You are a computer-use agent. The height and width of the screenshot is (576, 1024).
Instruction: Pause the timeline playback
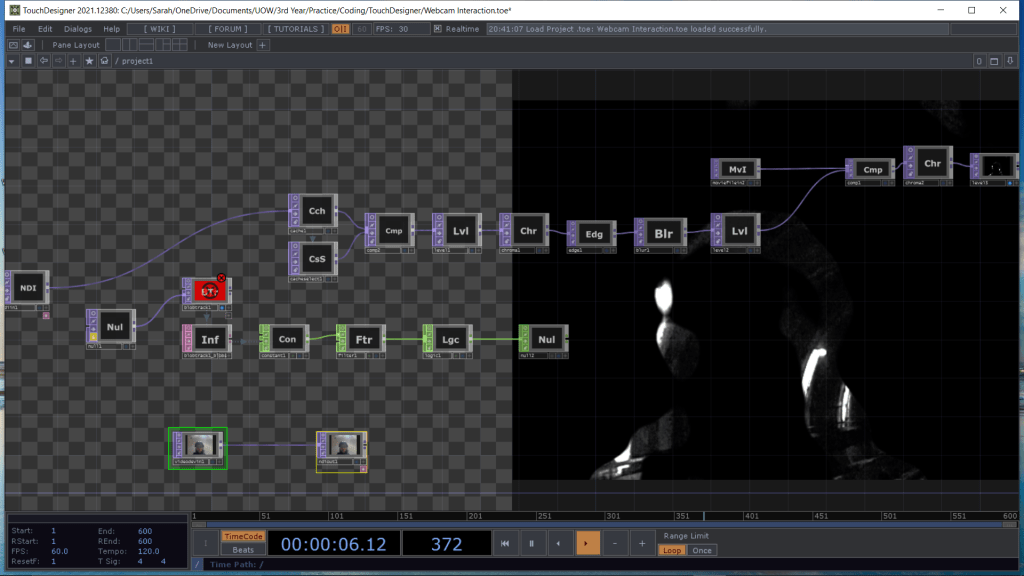[x=531, y=543]
